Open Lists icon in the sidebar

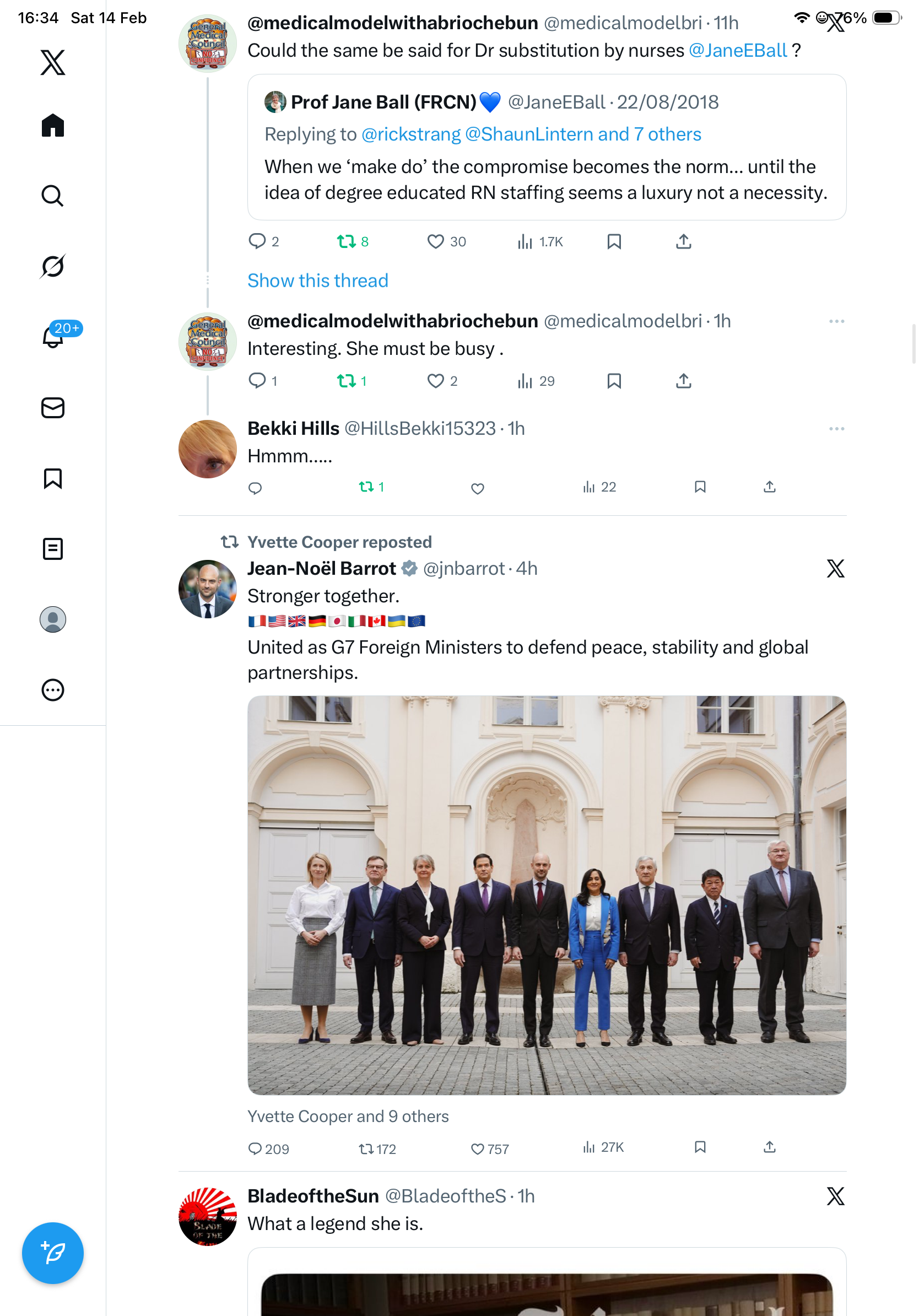[x=53, y=548]
